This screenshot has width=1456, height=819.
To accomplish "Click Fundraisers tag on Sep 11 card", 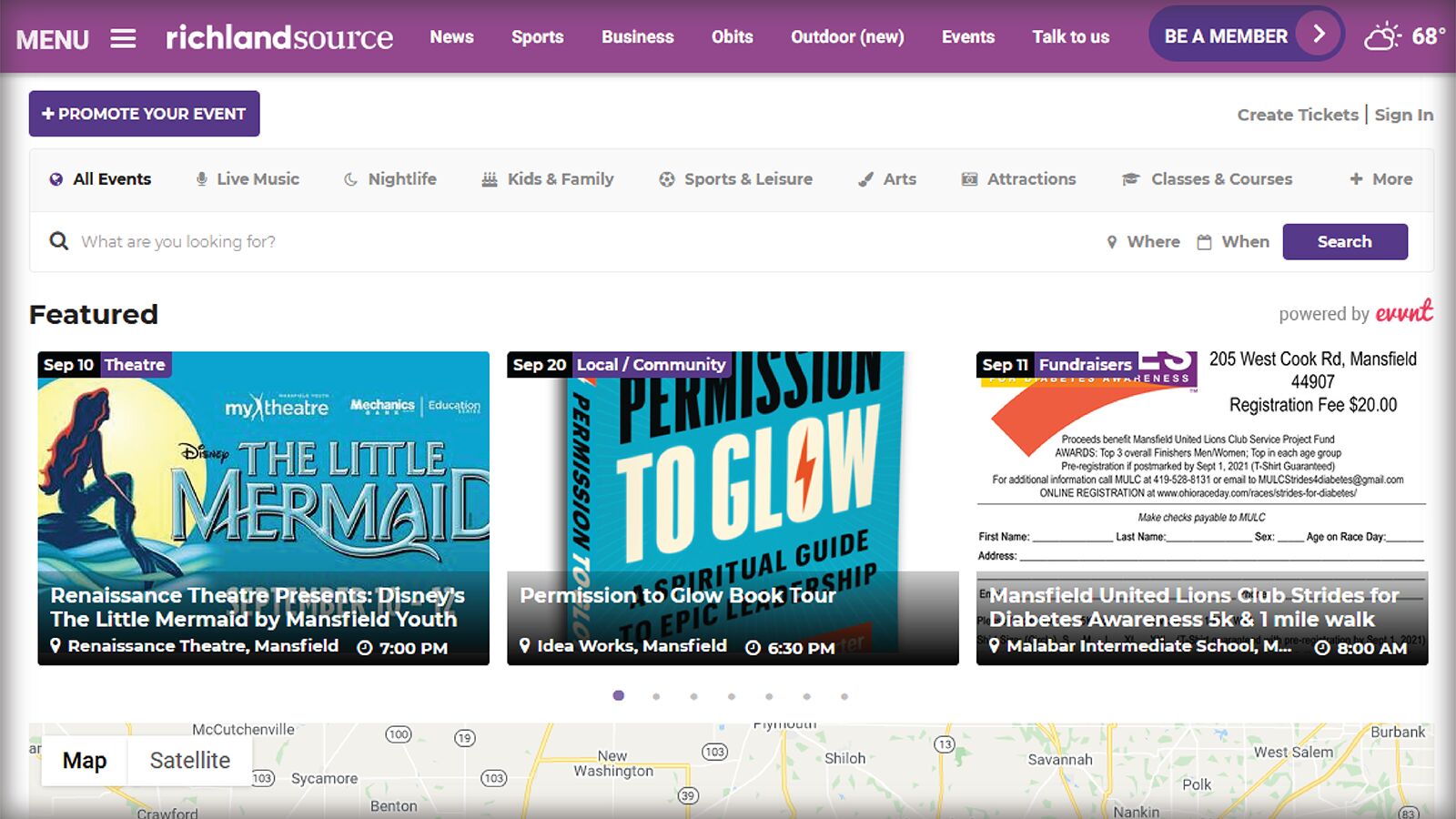I will (1086, 365).
